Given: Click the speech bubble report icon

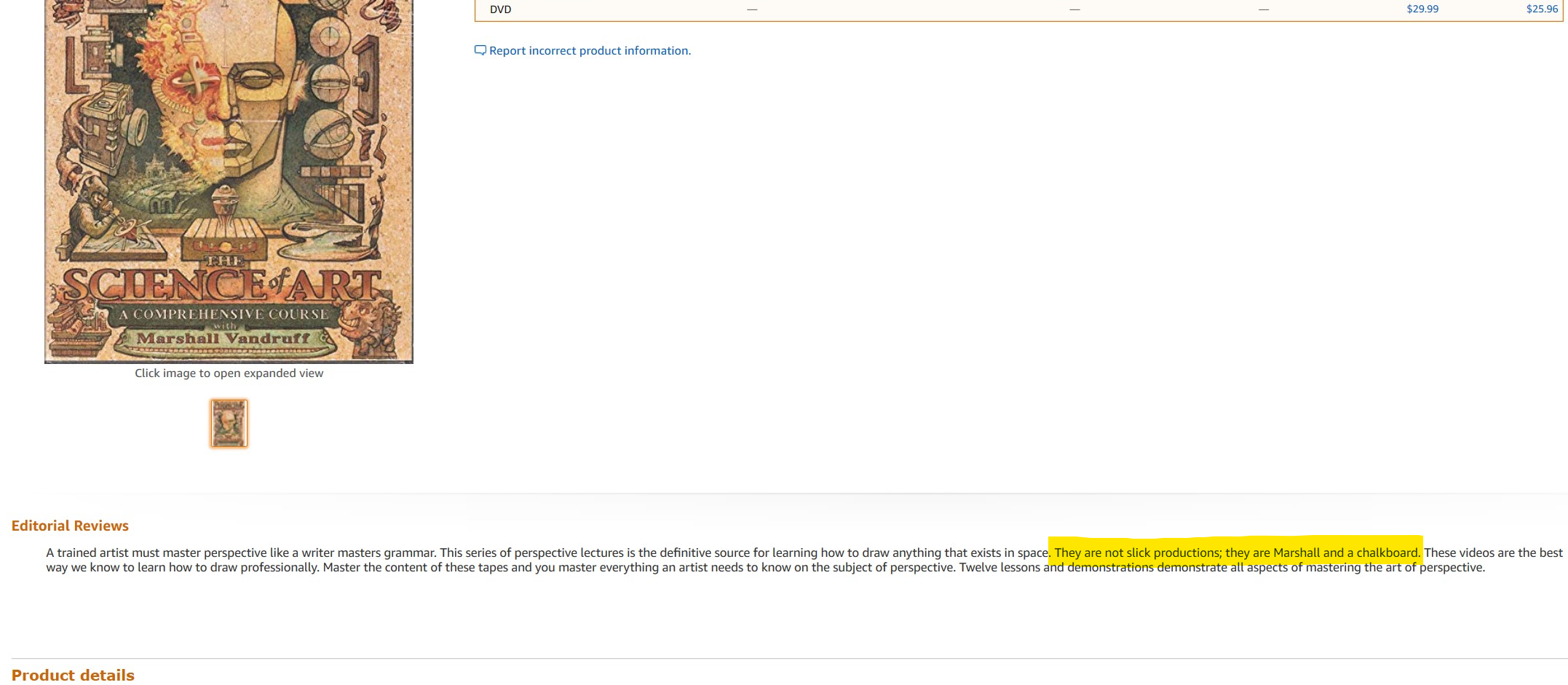Looking at the screenshot, I should point(480,50).
